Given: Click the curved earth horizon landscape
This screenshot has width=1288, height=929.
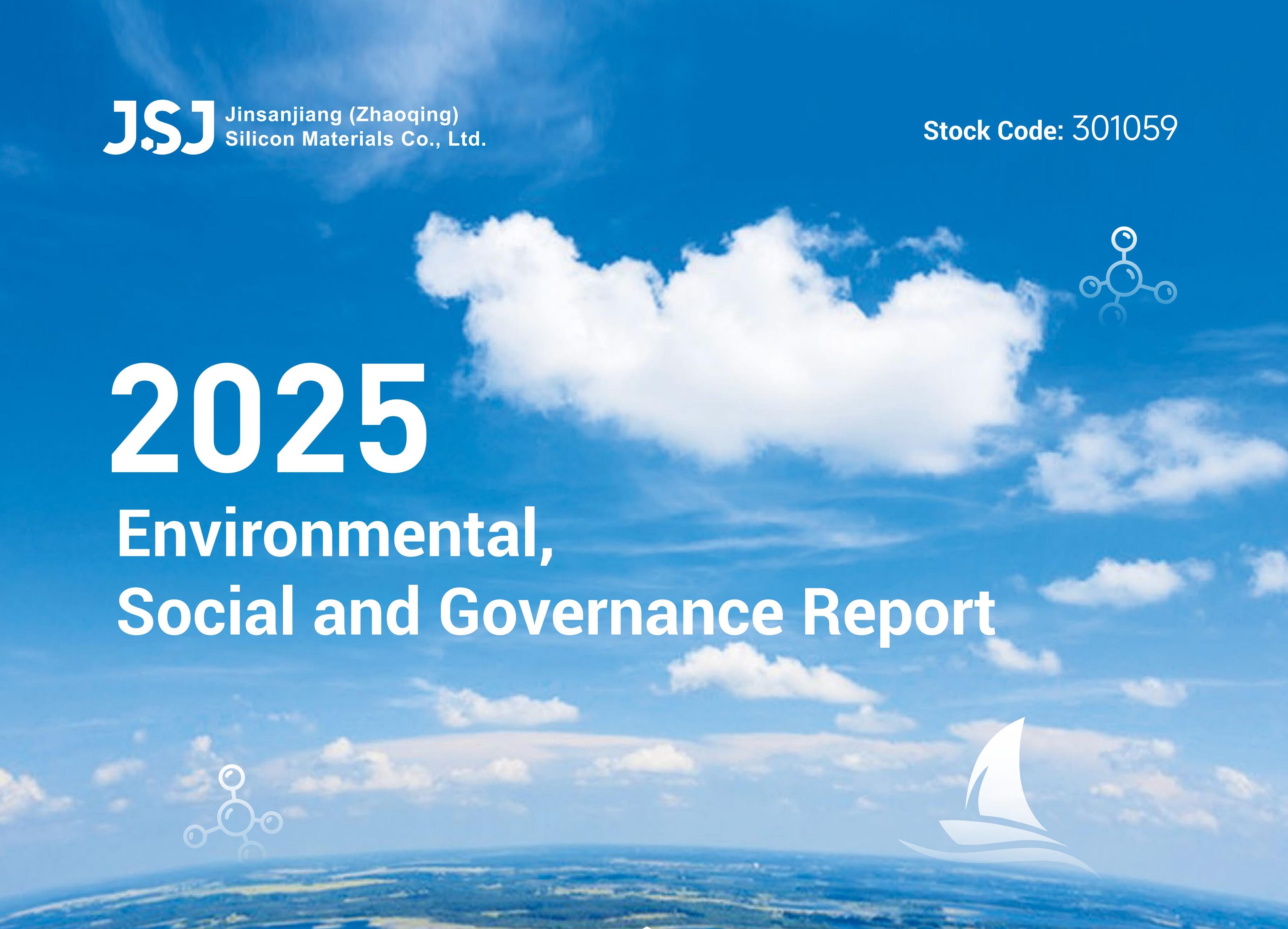Looking at the screenshot, I should (644, 894).
